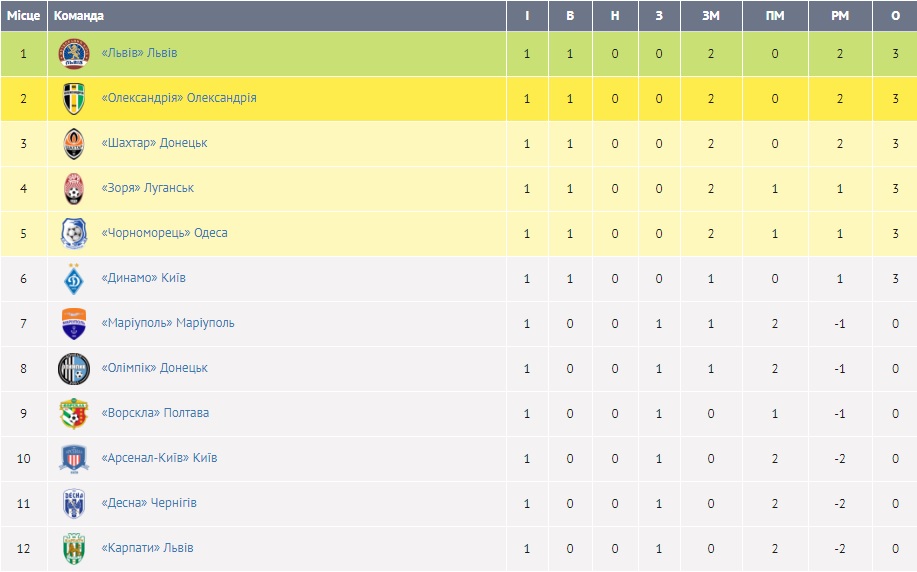
Task: Click the «Шахтар» Донецьк club logo
Action: [x=74, y=143]
